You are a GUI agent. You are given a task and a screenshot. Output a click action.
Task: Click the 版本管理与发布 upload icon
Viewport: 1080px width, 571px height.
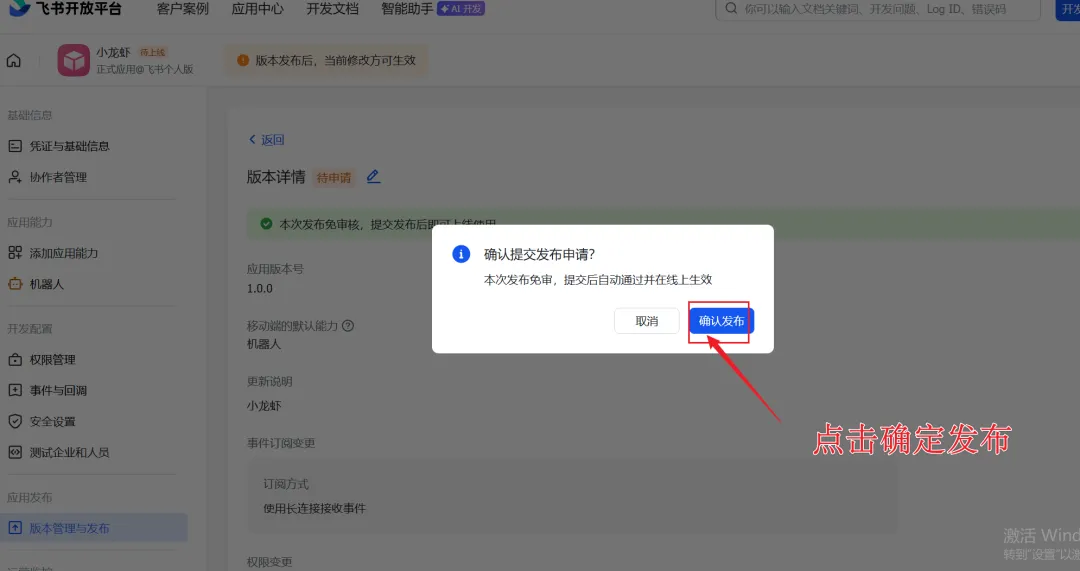(x=15, y=528)
